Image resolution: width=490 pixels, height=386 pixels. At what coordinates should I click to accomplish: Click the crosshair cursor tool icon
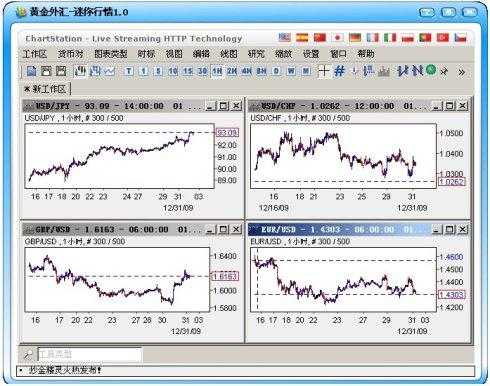(x=324, y=71)
